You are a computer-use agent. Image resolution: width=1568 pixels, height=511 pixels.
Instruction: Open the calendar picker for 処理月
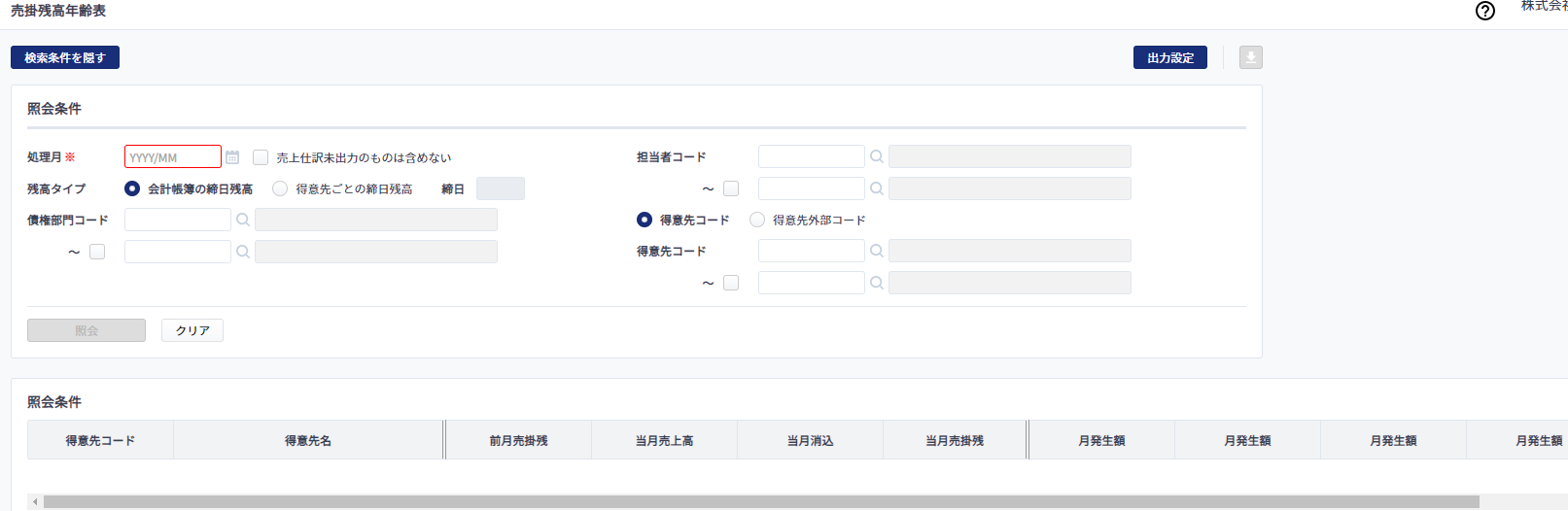click(x=232, y=157)
